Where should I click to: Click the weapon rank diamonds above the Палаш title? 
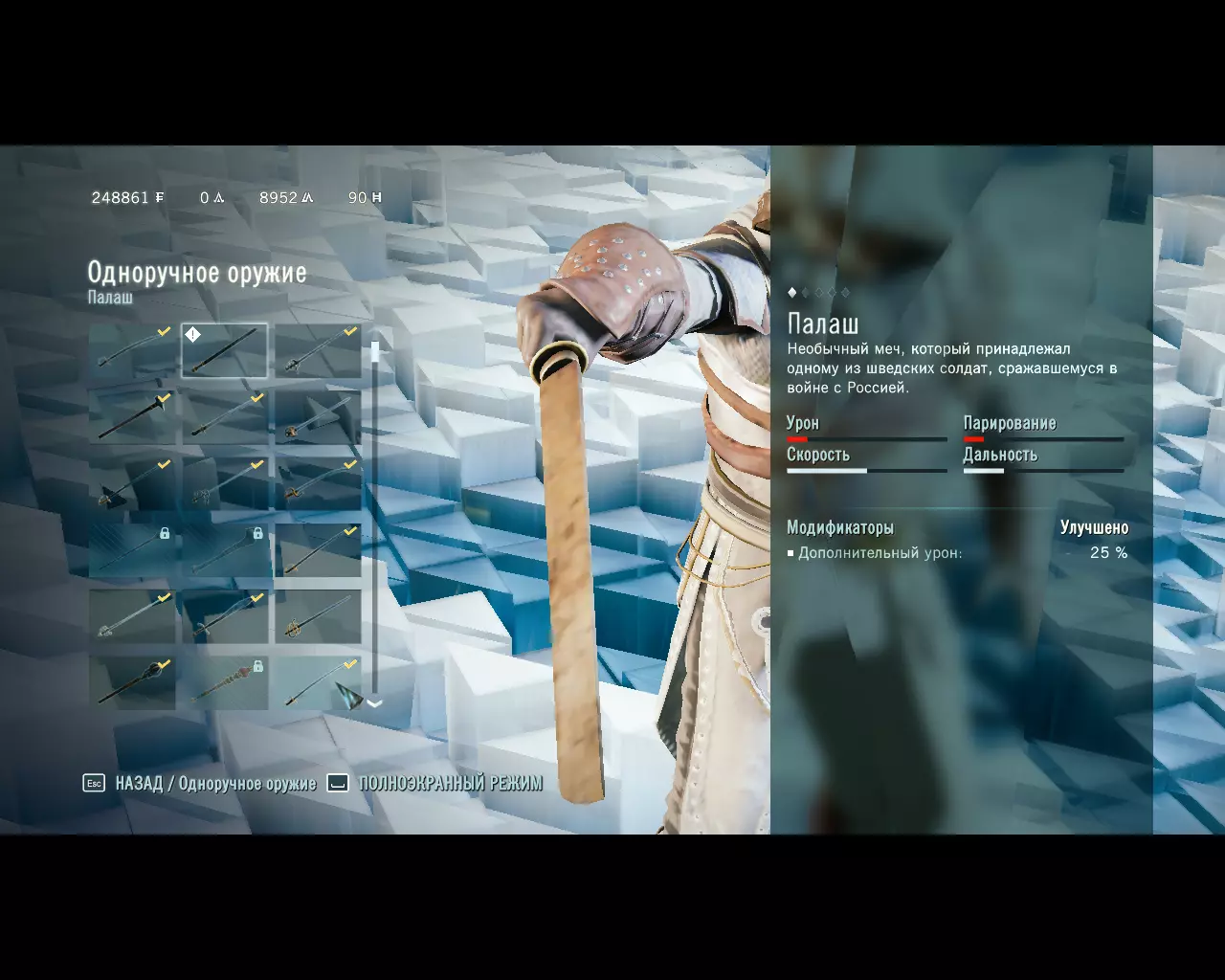pyautogui.click(x=818, y=293)
